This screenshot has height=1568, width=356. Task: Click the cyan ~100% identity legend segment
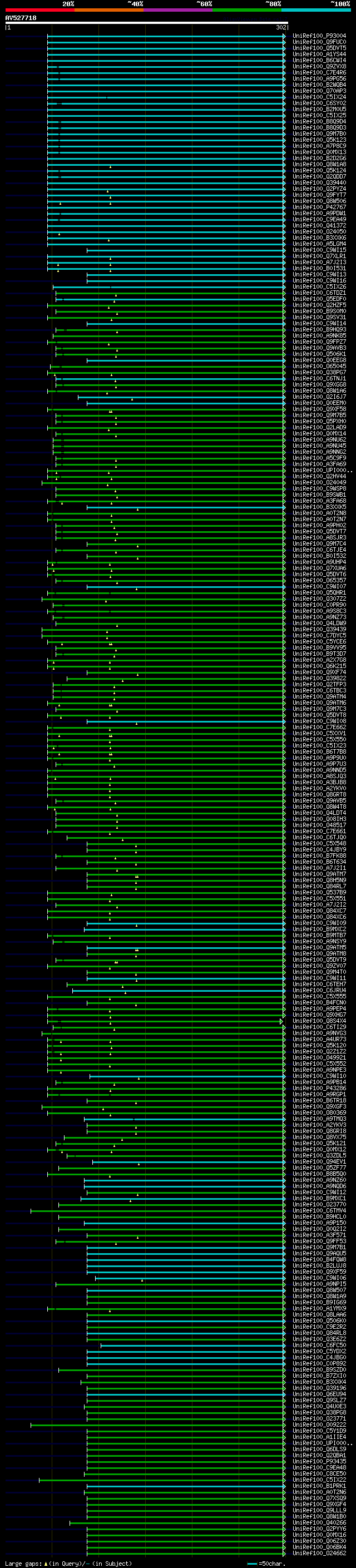point(316,10)
